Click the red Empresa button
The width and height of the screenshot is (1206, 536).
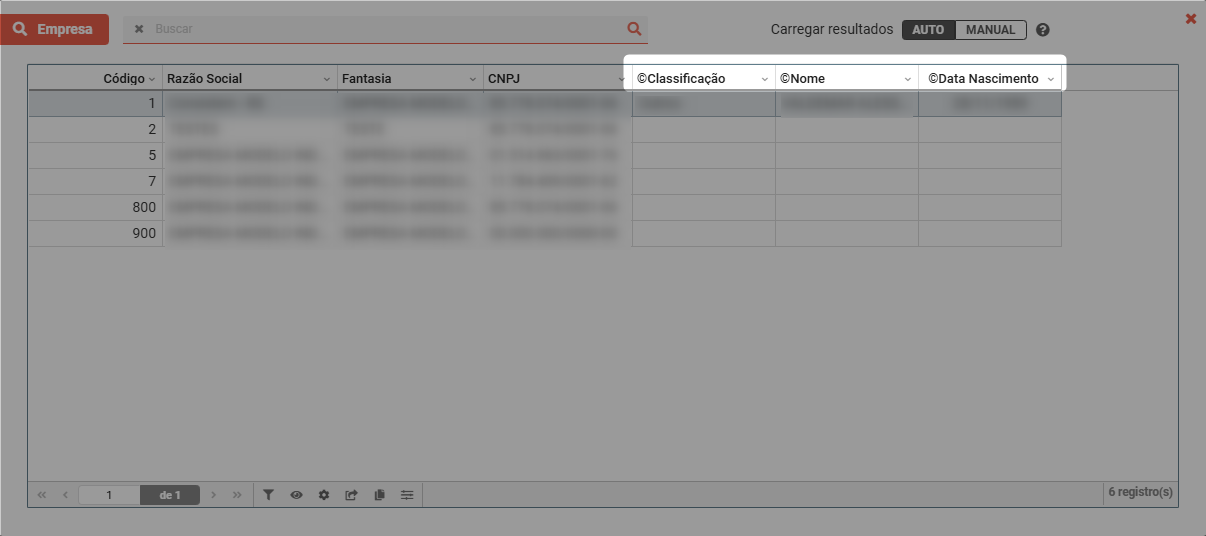[55, 29]
